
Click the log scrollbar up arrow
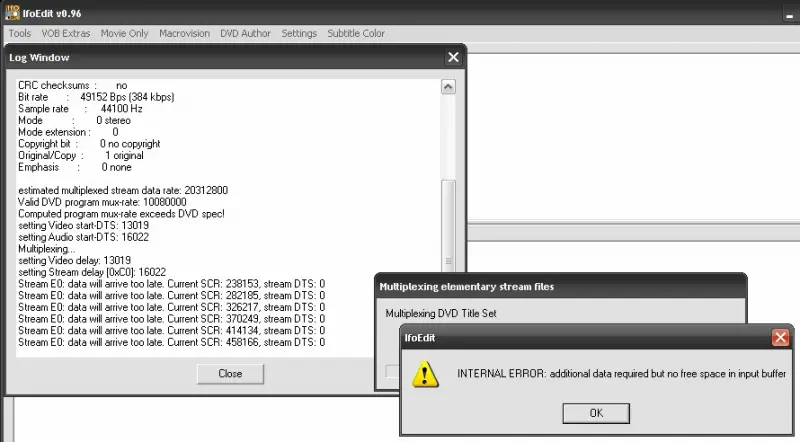[448, 87]
